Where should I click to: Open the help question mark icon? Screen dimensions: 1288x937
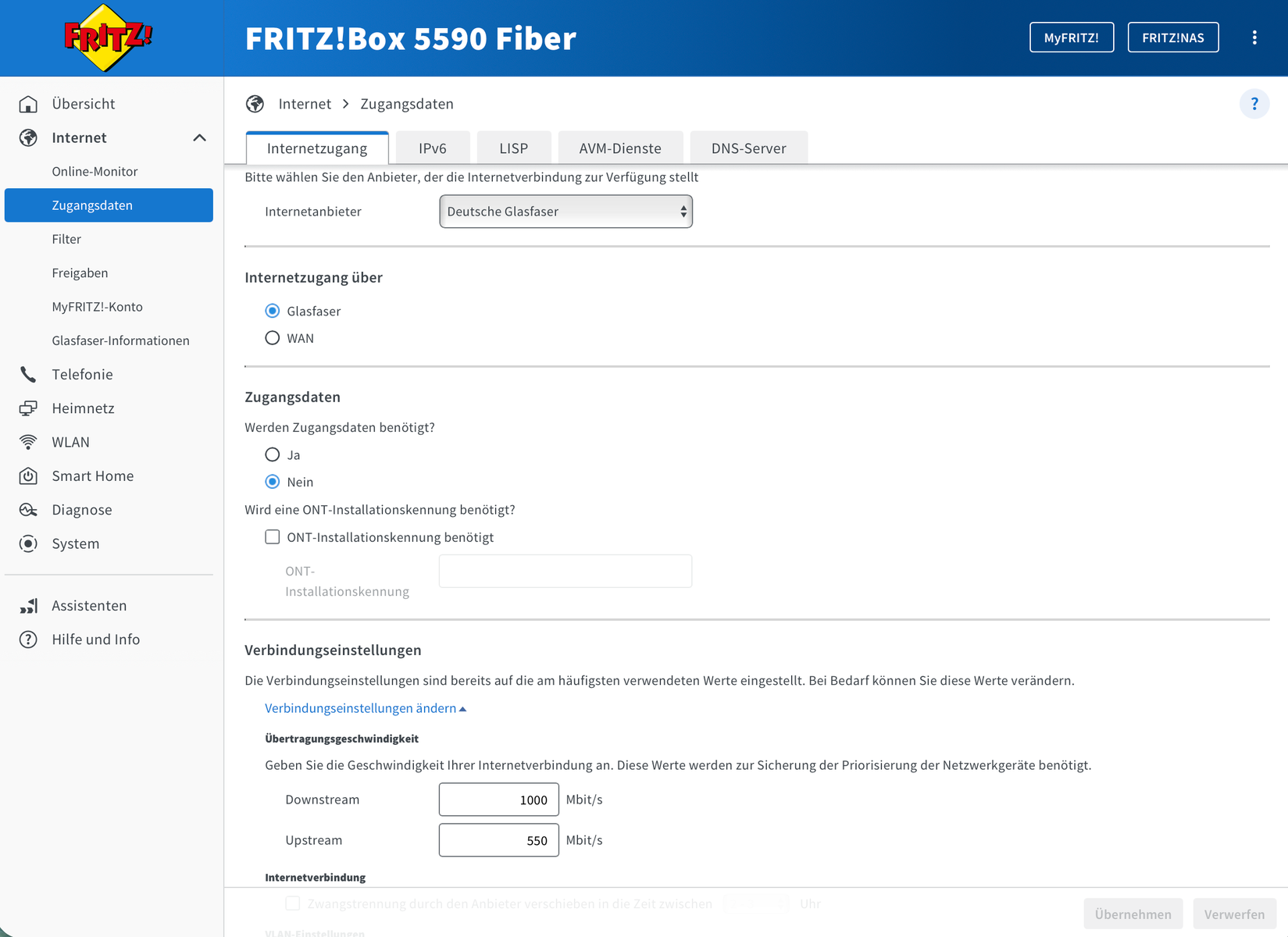click(1254, 104)
